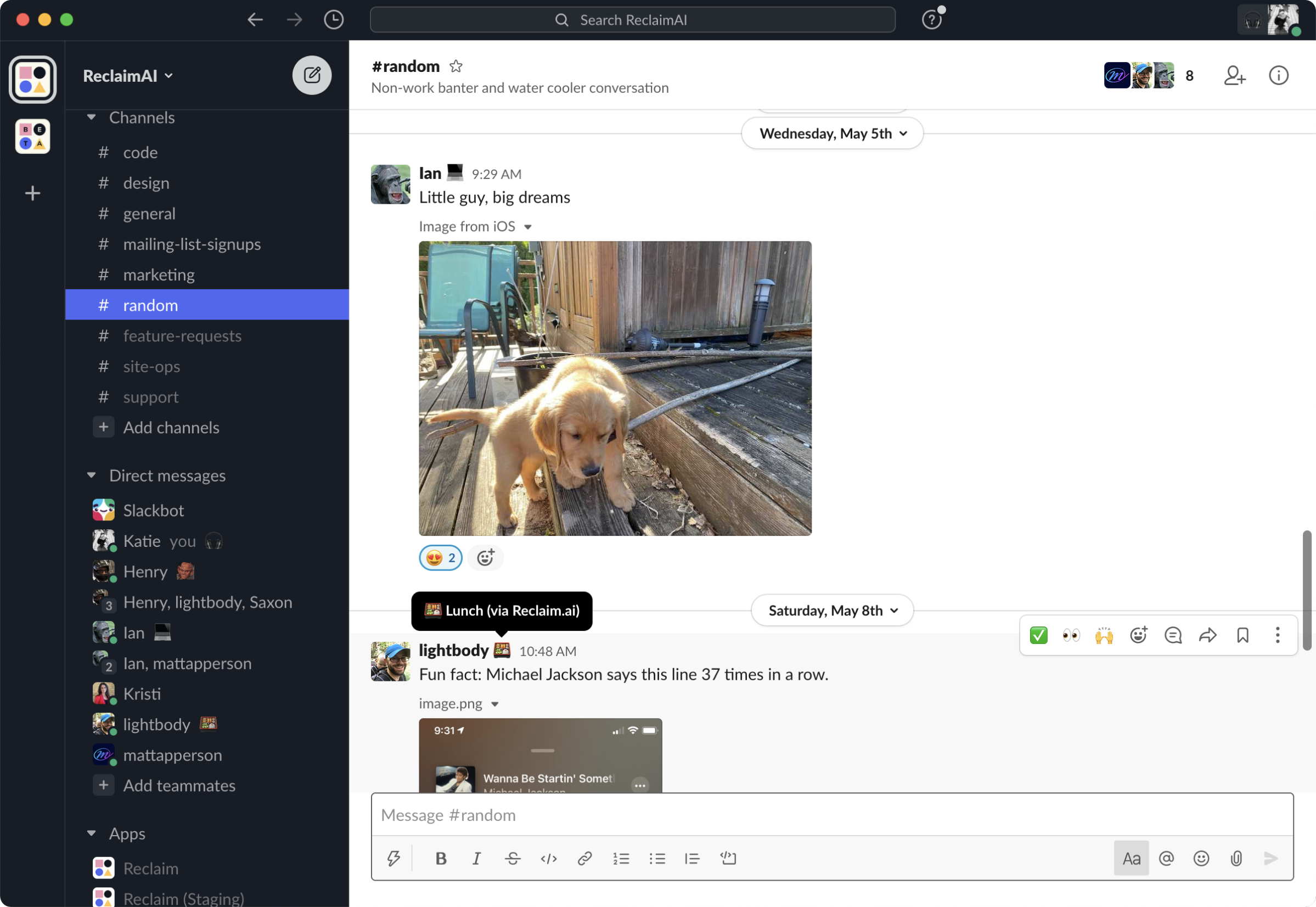Open the Saturday, May 8th date dropdown

coord(832,611)
